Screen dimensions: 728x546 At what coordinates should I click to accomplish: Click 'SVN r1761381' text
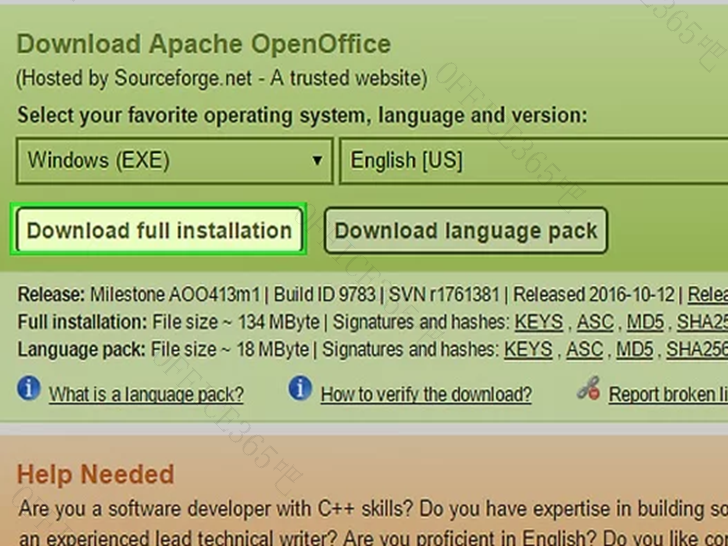coord(444,294)
